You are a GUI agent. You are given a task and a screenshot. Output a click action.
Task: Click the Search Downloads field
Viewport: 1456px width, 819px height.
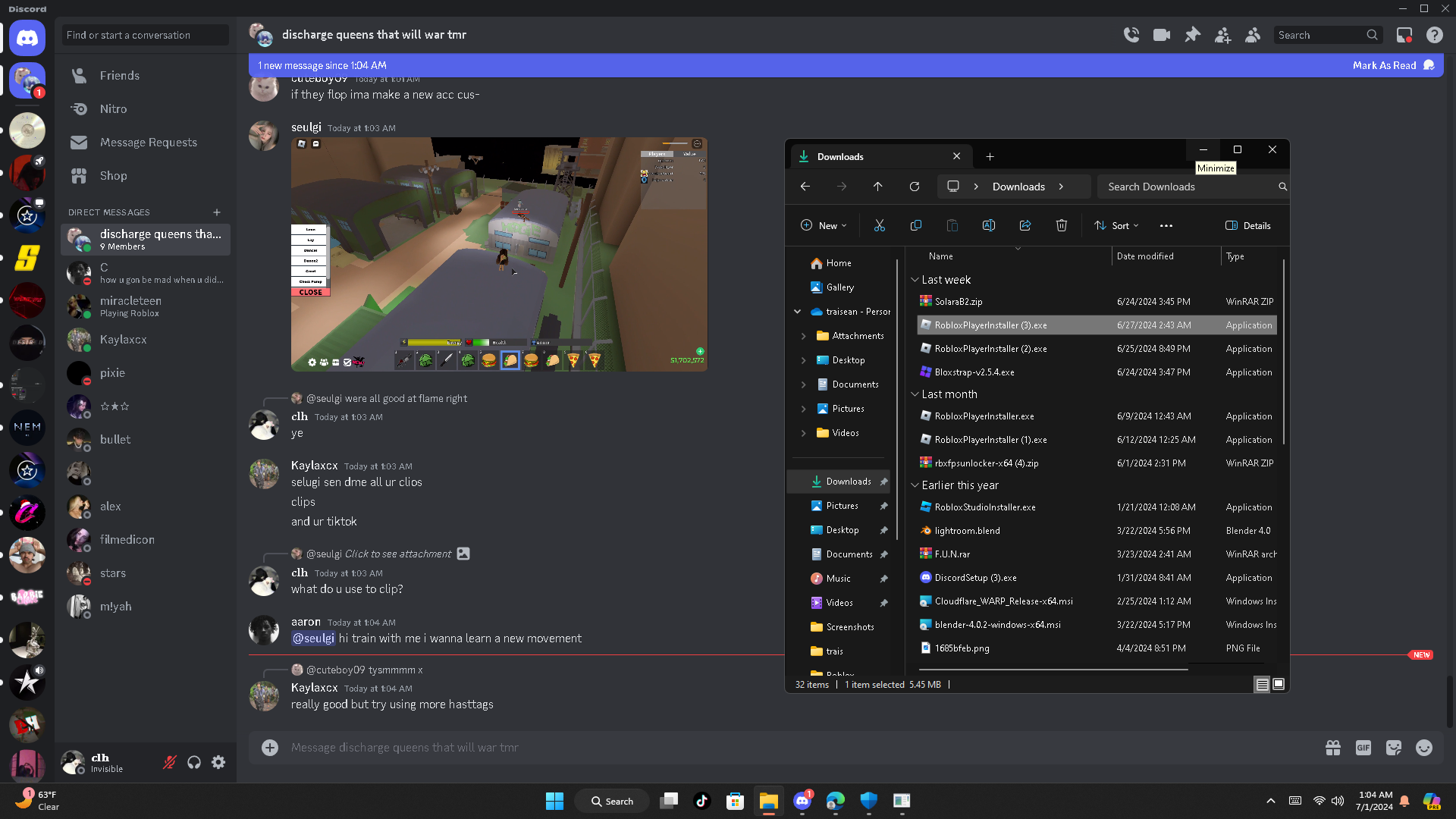click(1192, 187)
